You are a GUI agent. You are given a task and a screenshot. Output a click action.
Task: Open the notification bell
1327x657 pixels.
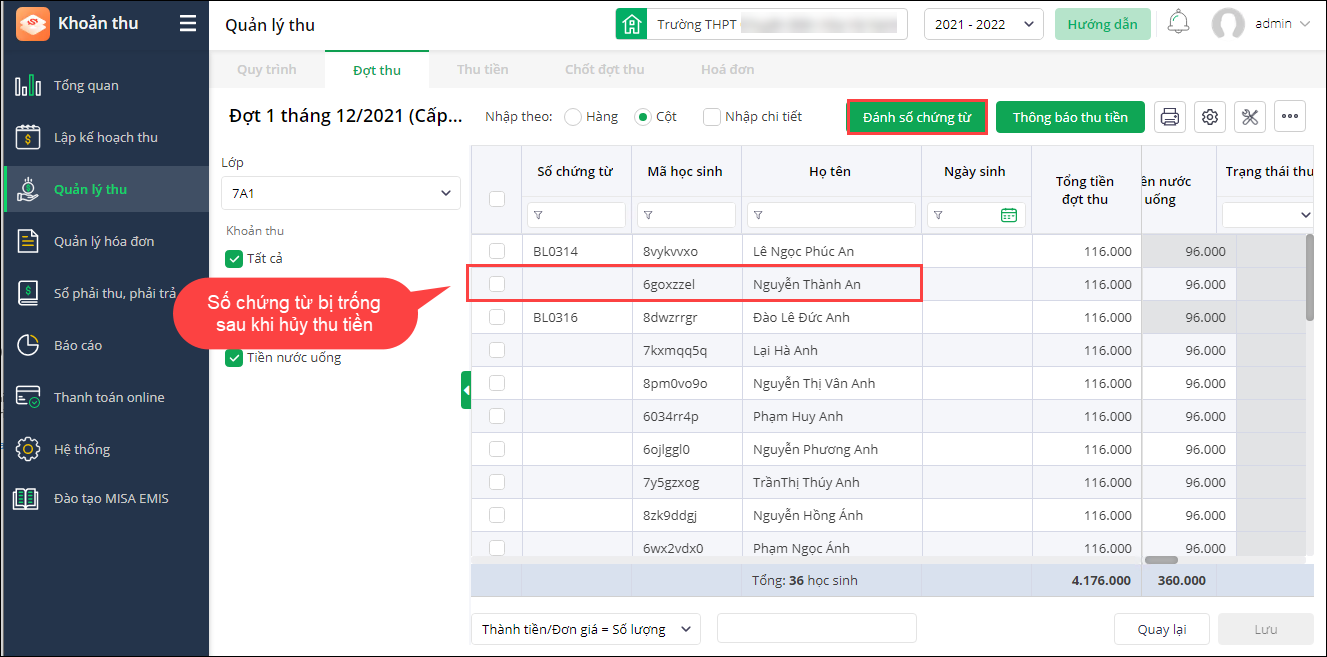(1179, 23)
